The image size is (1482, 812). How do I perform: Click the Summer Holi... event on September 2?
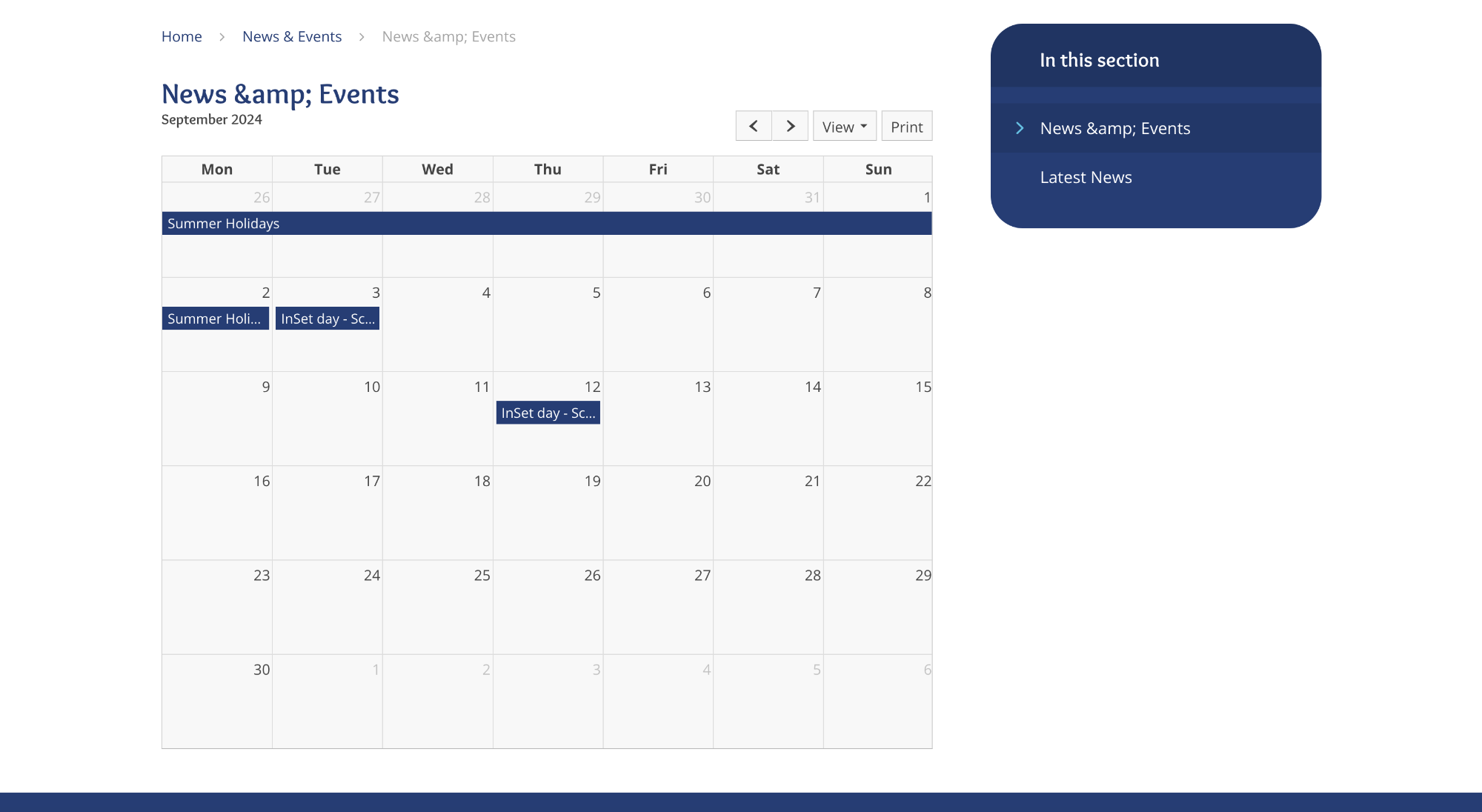(215, 318)
